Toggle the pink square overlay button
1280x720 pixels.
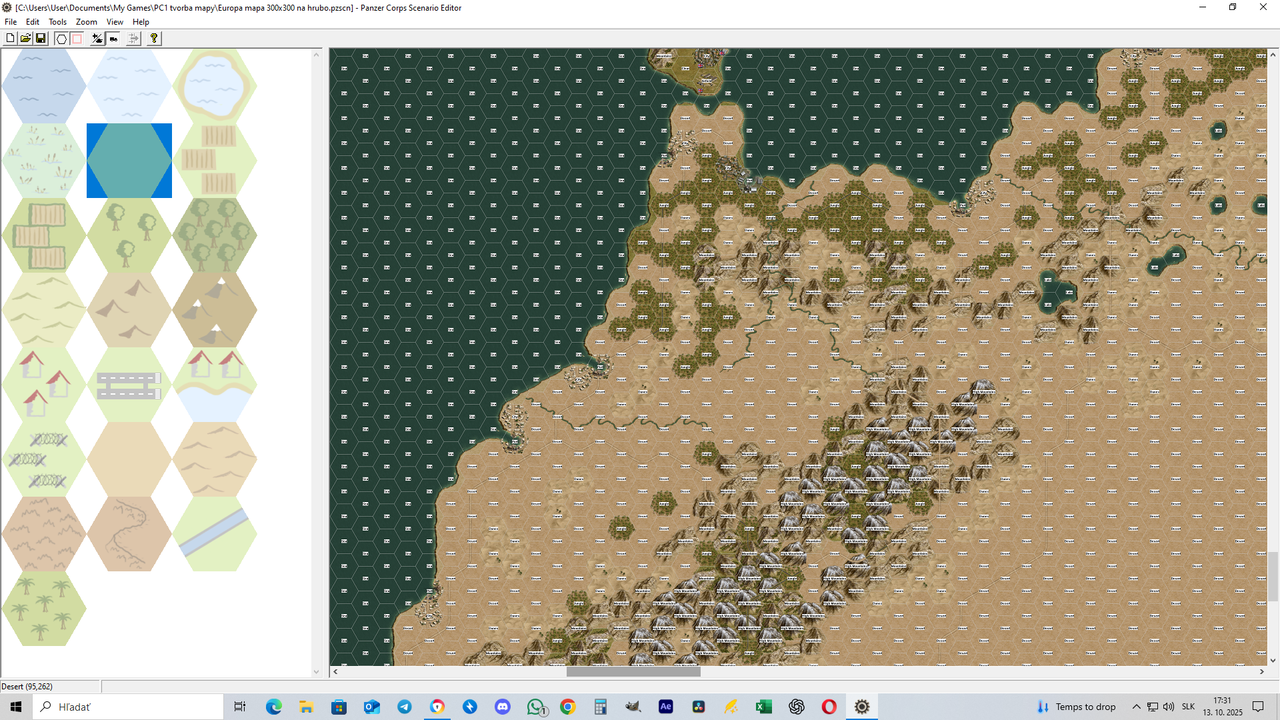tap(76, 38)
